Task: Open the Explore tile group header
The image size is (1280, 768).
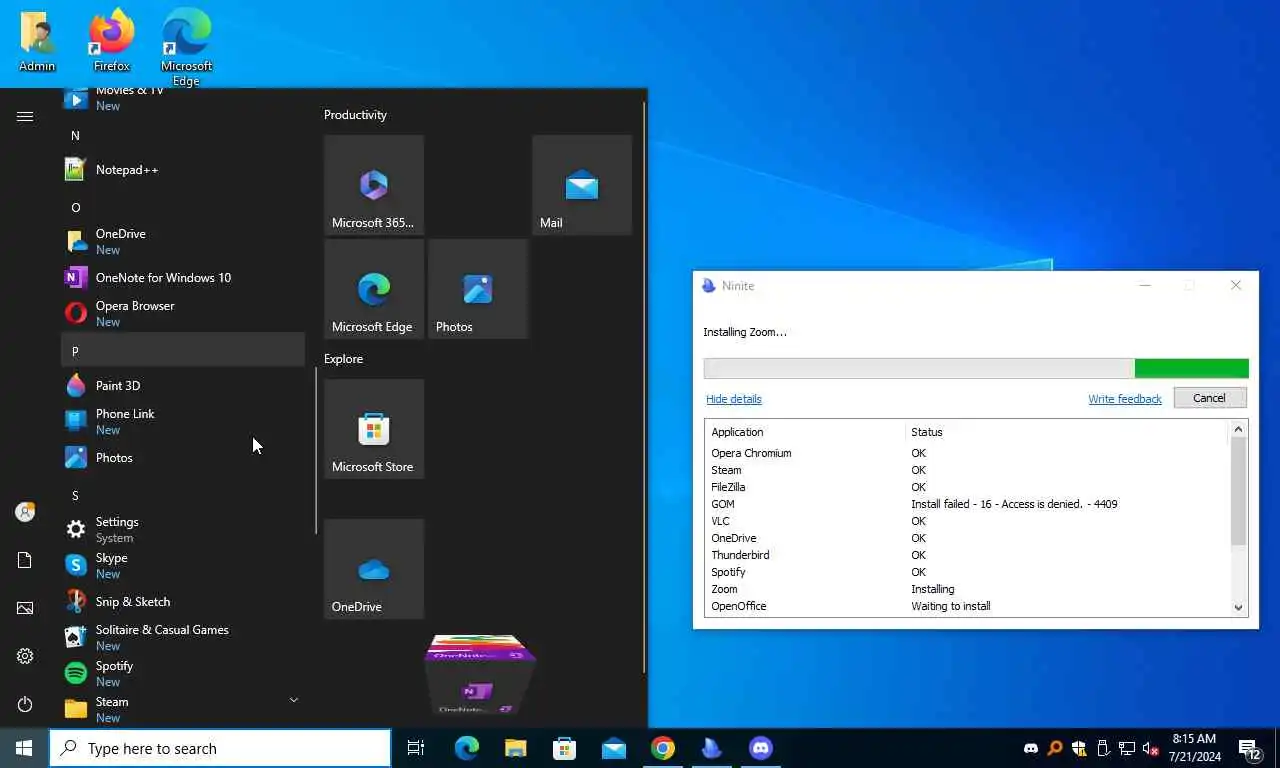Action: [343, 359]
